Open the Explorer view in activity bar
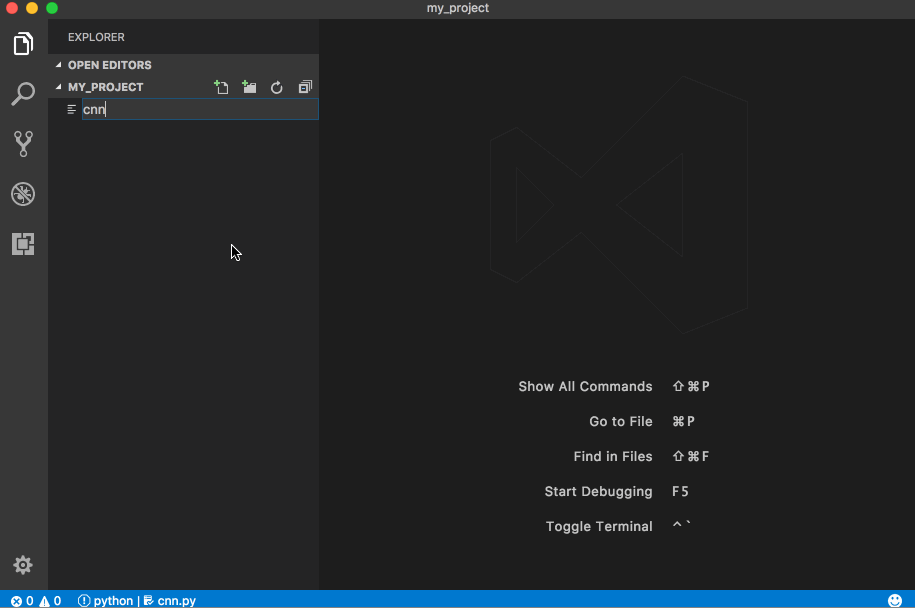The width and height of the screenshot is (915, 608). [23, 44]
